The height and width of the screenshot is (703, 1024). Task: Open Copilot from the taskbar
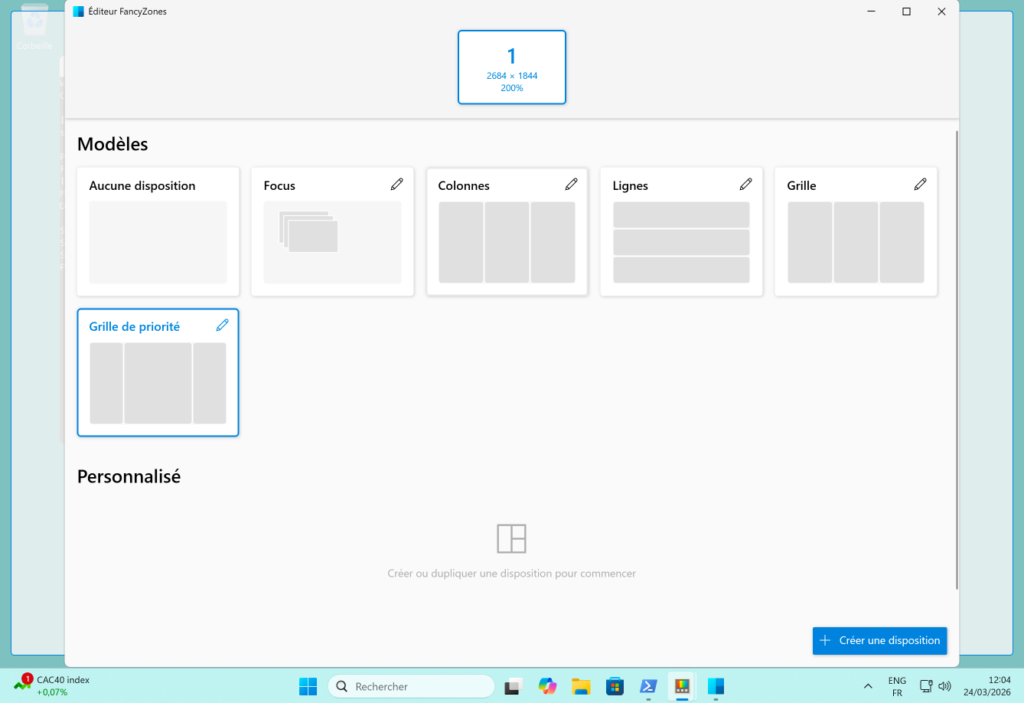pyautogui.click(x=547, y=686)
